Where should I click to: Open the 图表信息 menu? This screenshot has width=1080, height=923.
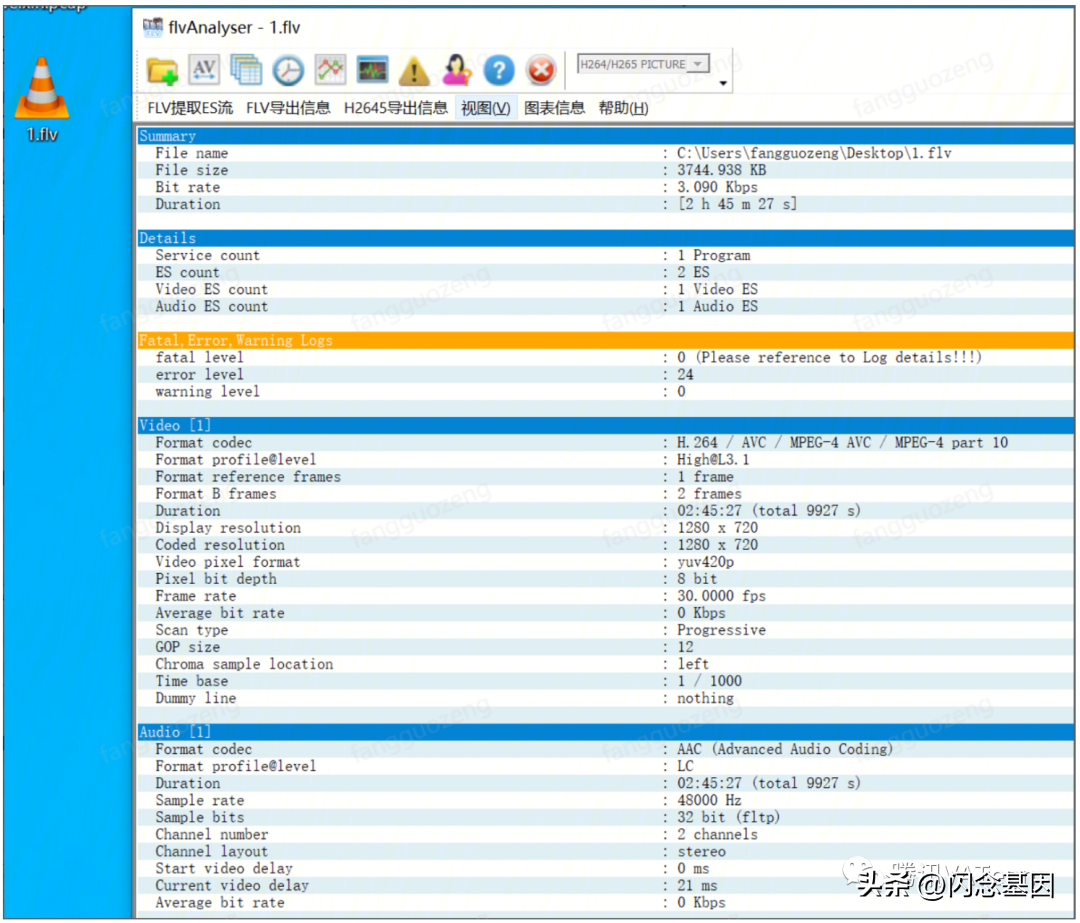pos(554,108)
